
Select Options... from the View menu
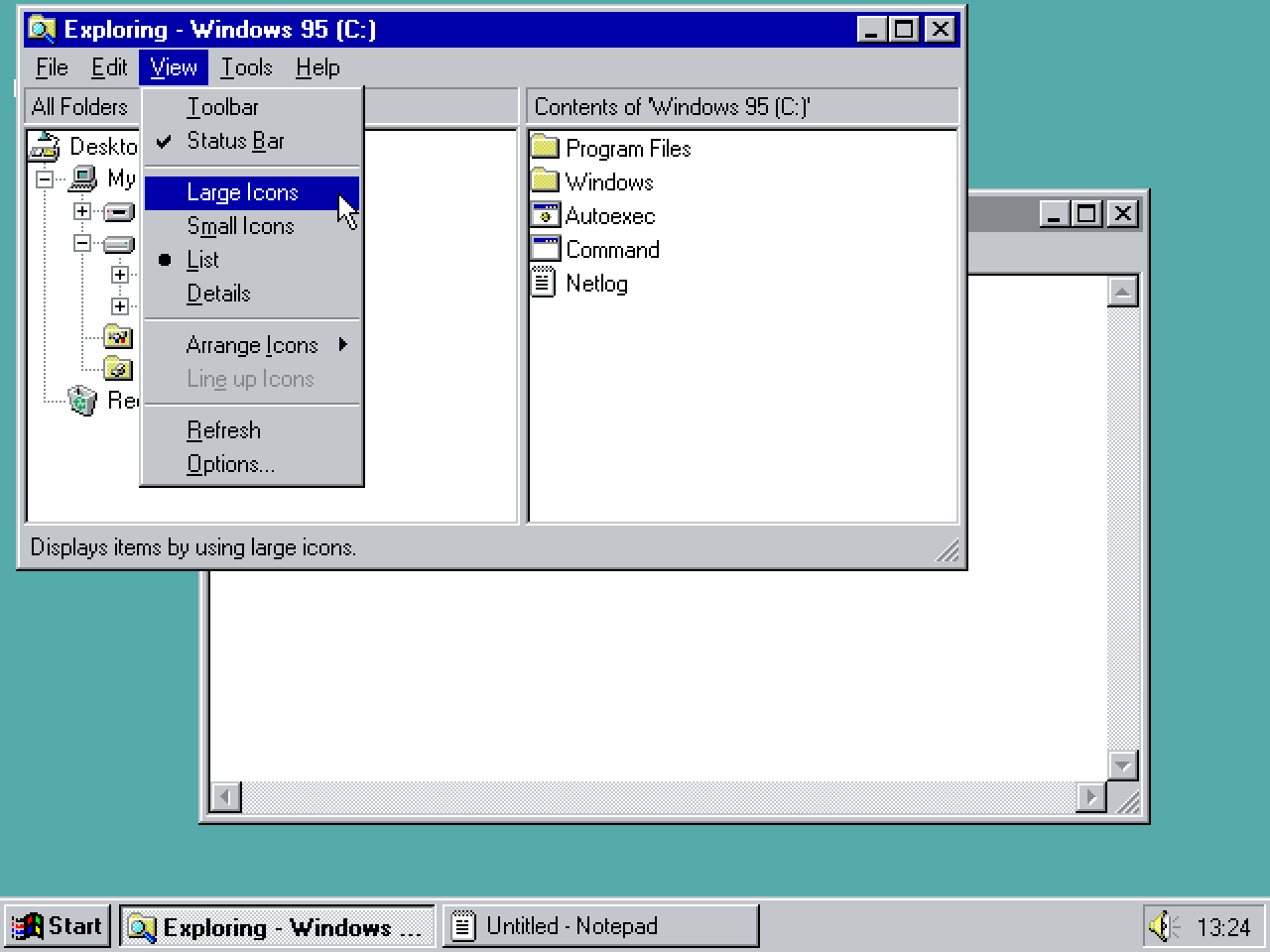(x=252, y=464)
